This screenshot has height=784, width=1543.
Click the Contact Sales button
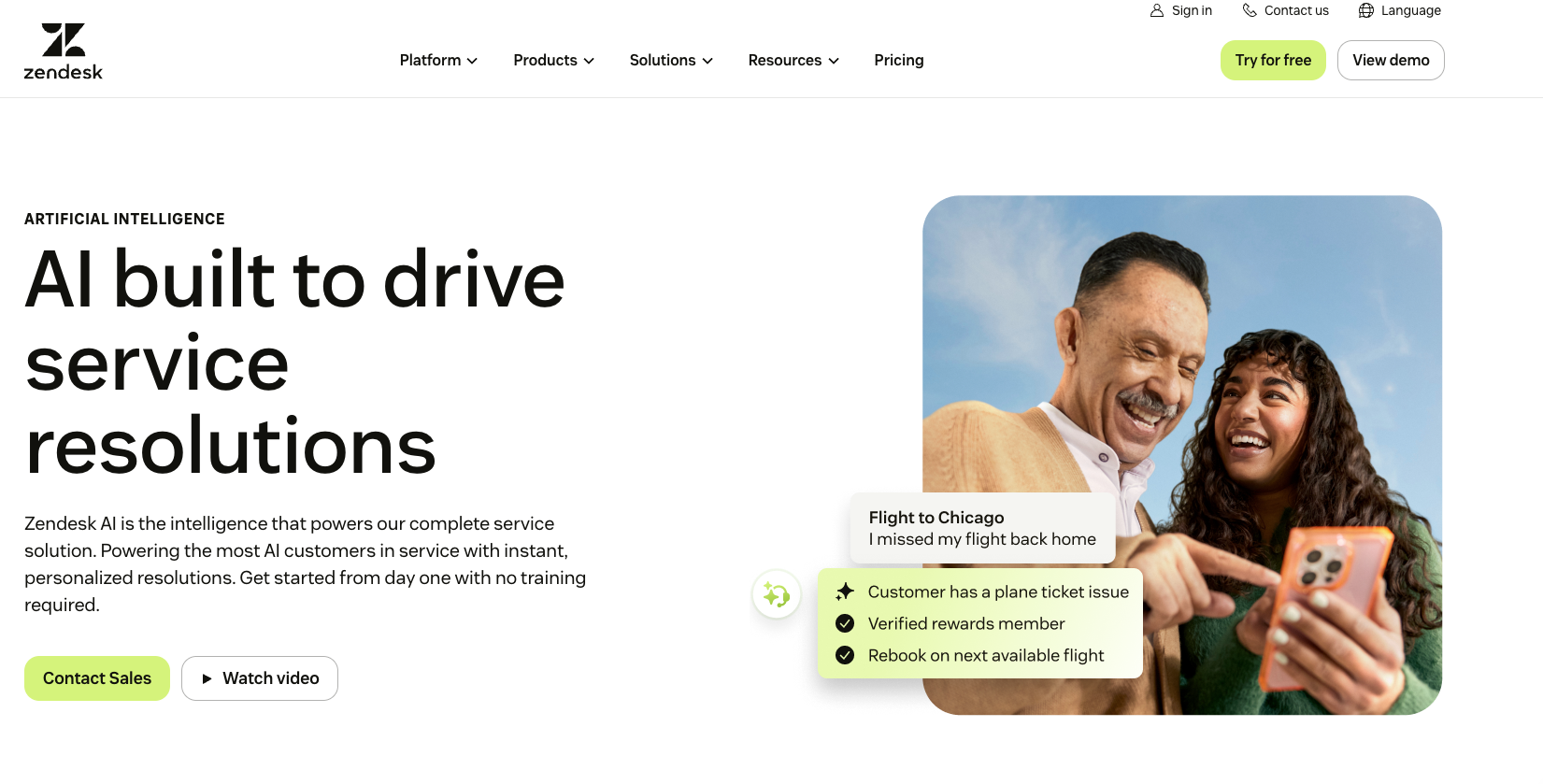[x=97, y=678]
